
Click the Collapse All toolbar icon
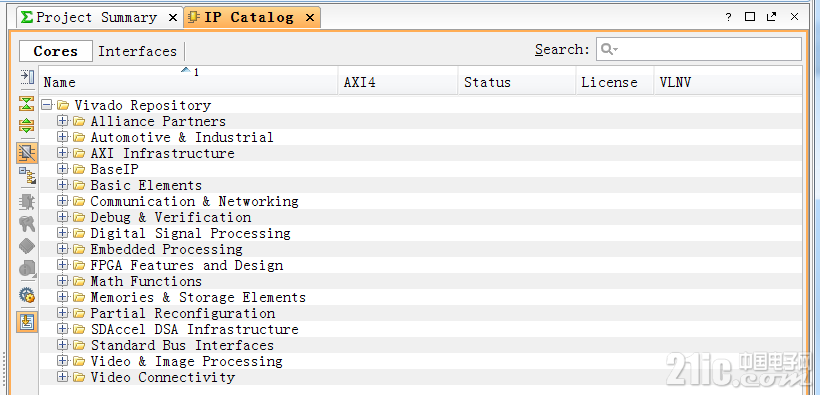click(x=27, y=104)
